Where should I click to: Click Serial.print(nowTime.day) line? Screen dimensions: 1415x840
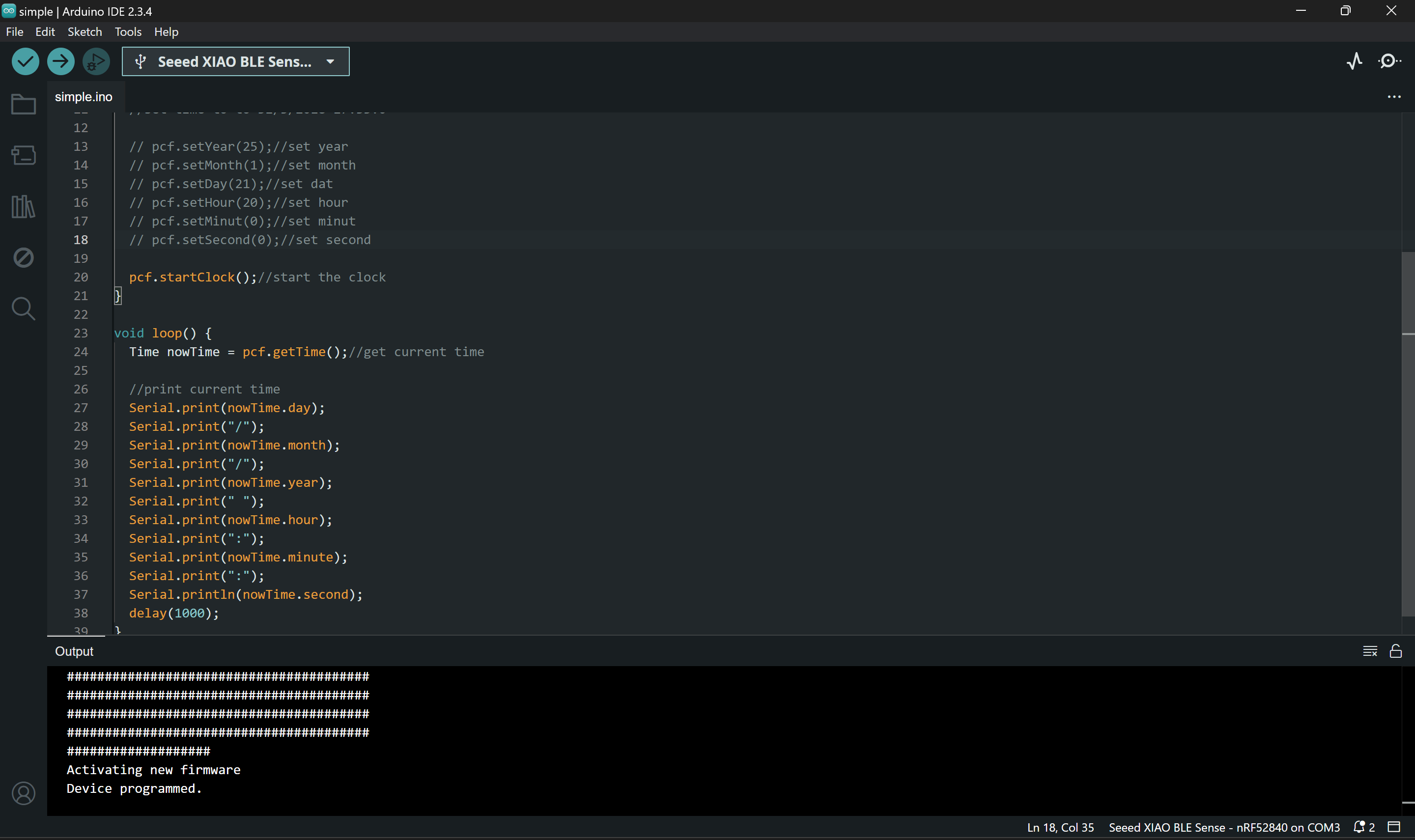pos(227,408)
